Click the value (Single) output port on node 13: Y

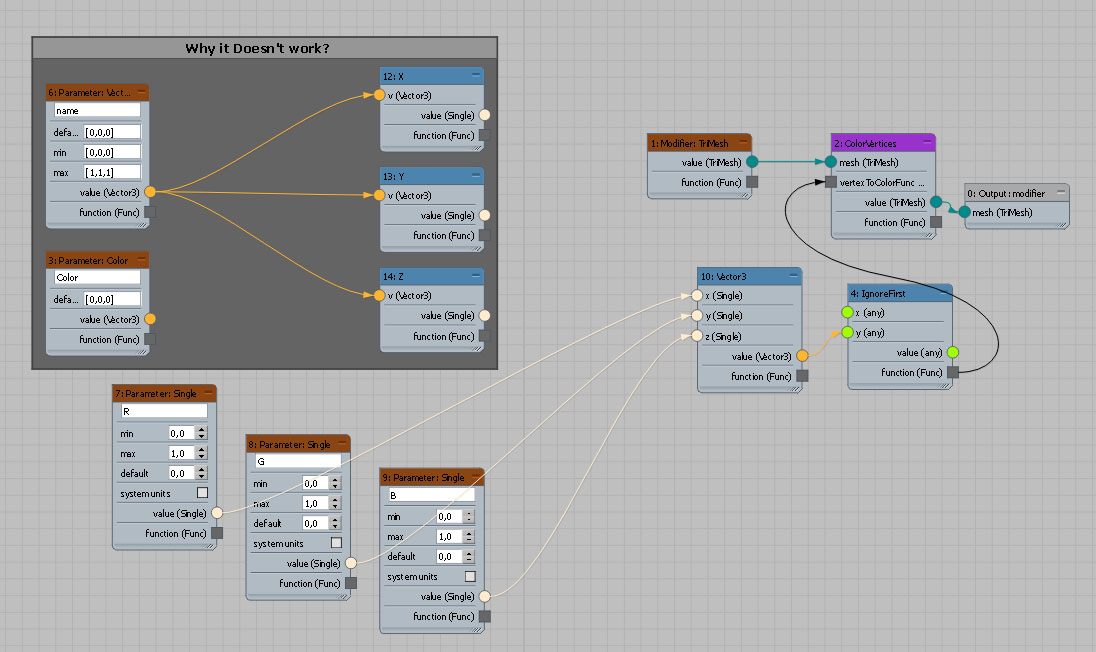pyautogui.click(x=484, y=215)
